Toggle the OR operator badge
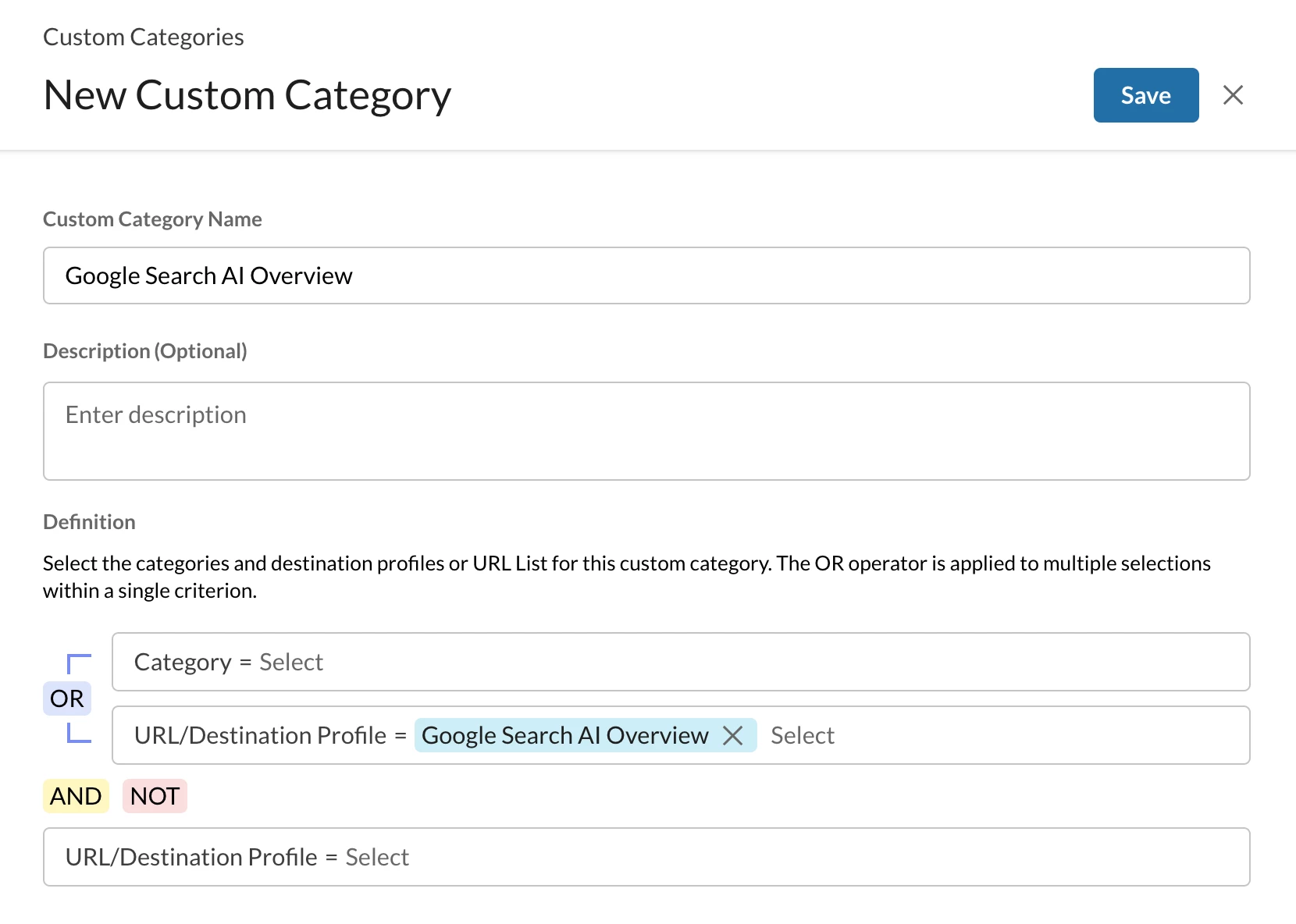1296x924 pixels. tap(67, 698)
